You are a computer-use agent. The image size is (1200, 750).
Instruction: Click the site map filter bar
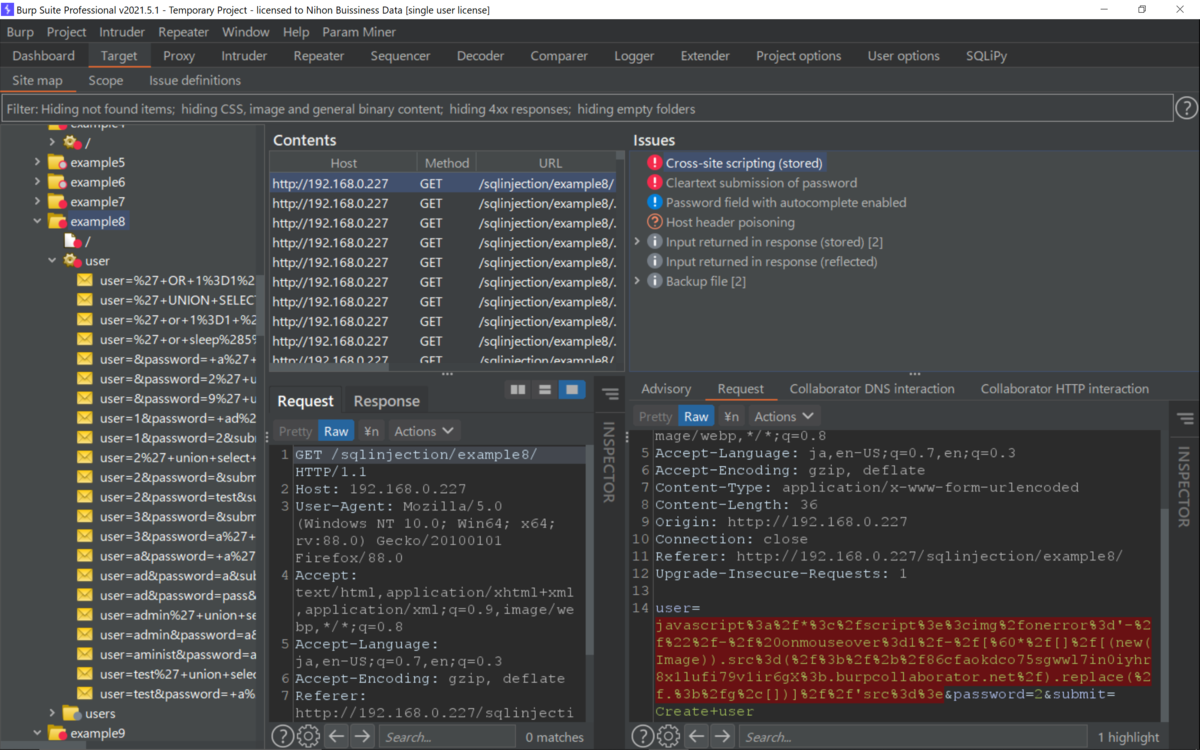click(586, 109)
